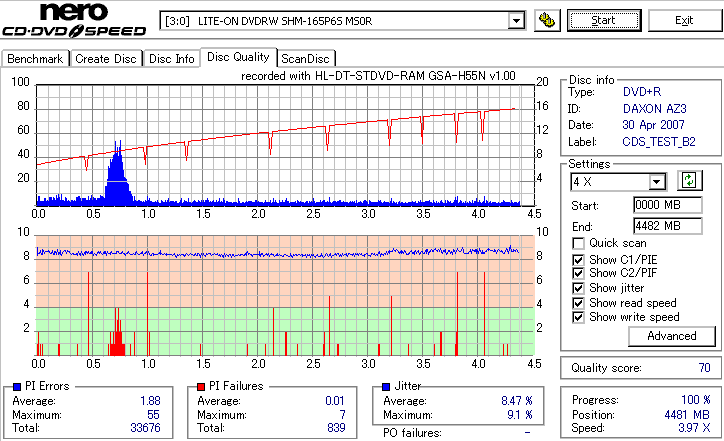Image resolution: width=724 pixels, height=441 pixels.
Task: Click the Jitter maximum 9.1 %
Action: pos(520,415)
